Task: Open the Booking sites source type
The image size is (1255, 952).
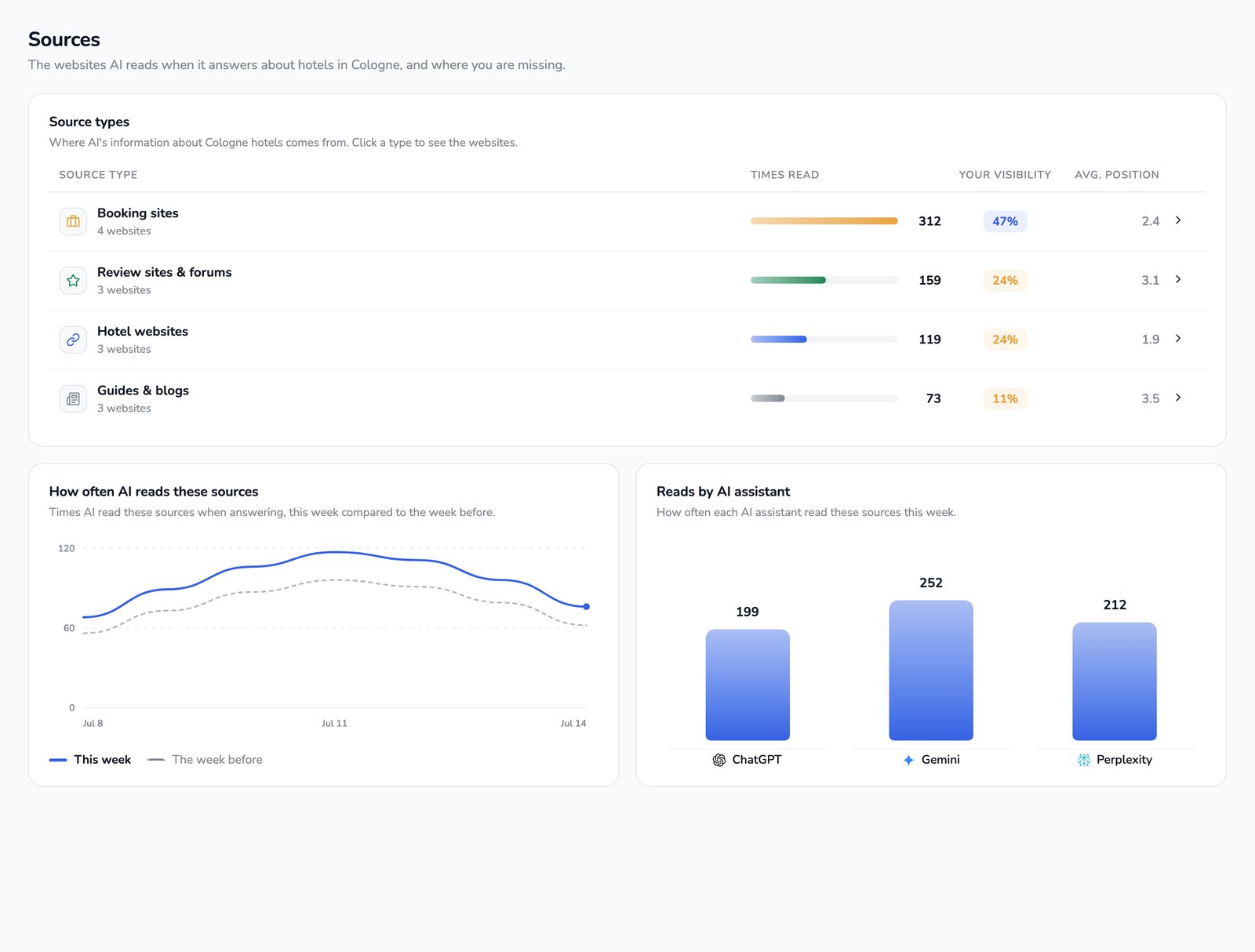Action: (627, 221)
